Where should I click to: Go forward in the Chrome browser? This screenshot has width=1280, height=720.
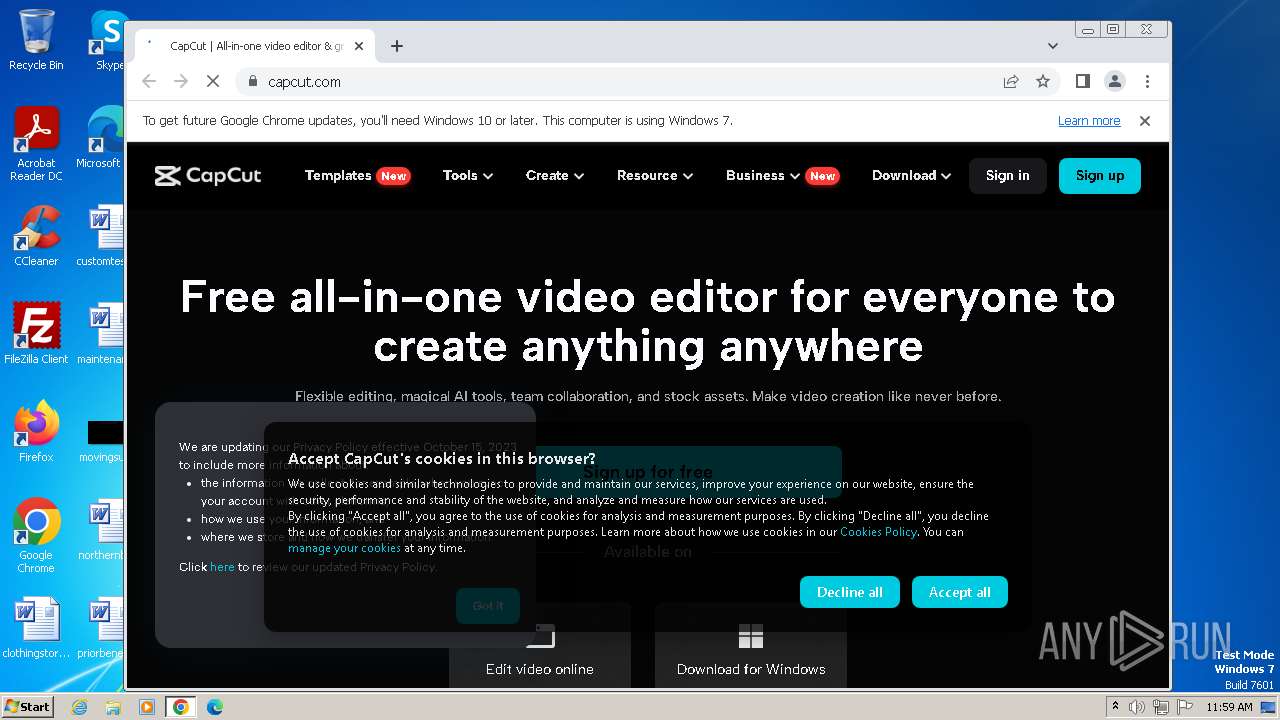tap(181, 82)
